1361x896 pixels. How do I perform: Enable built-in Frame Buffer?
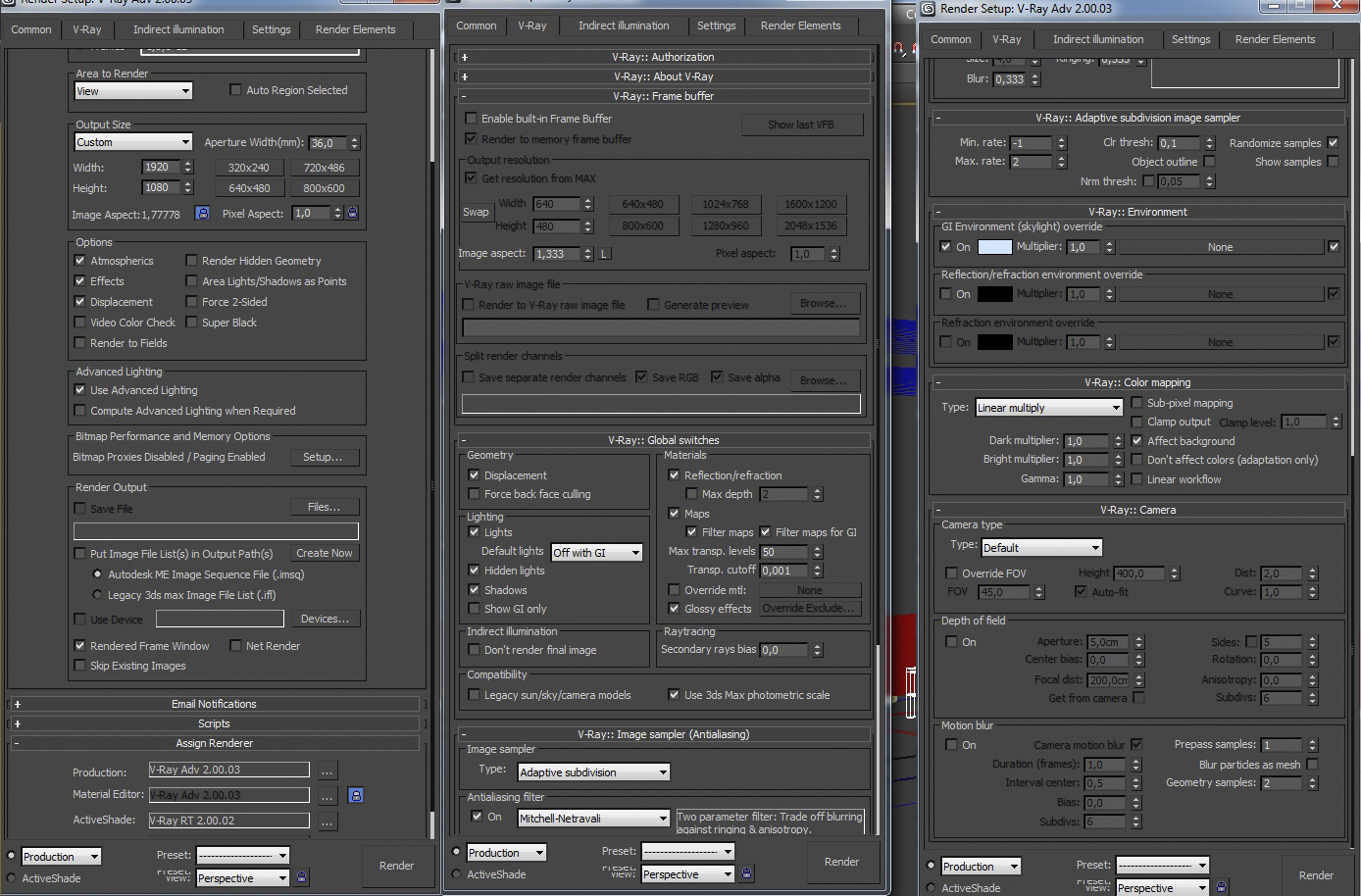(471, 119)
